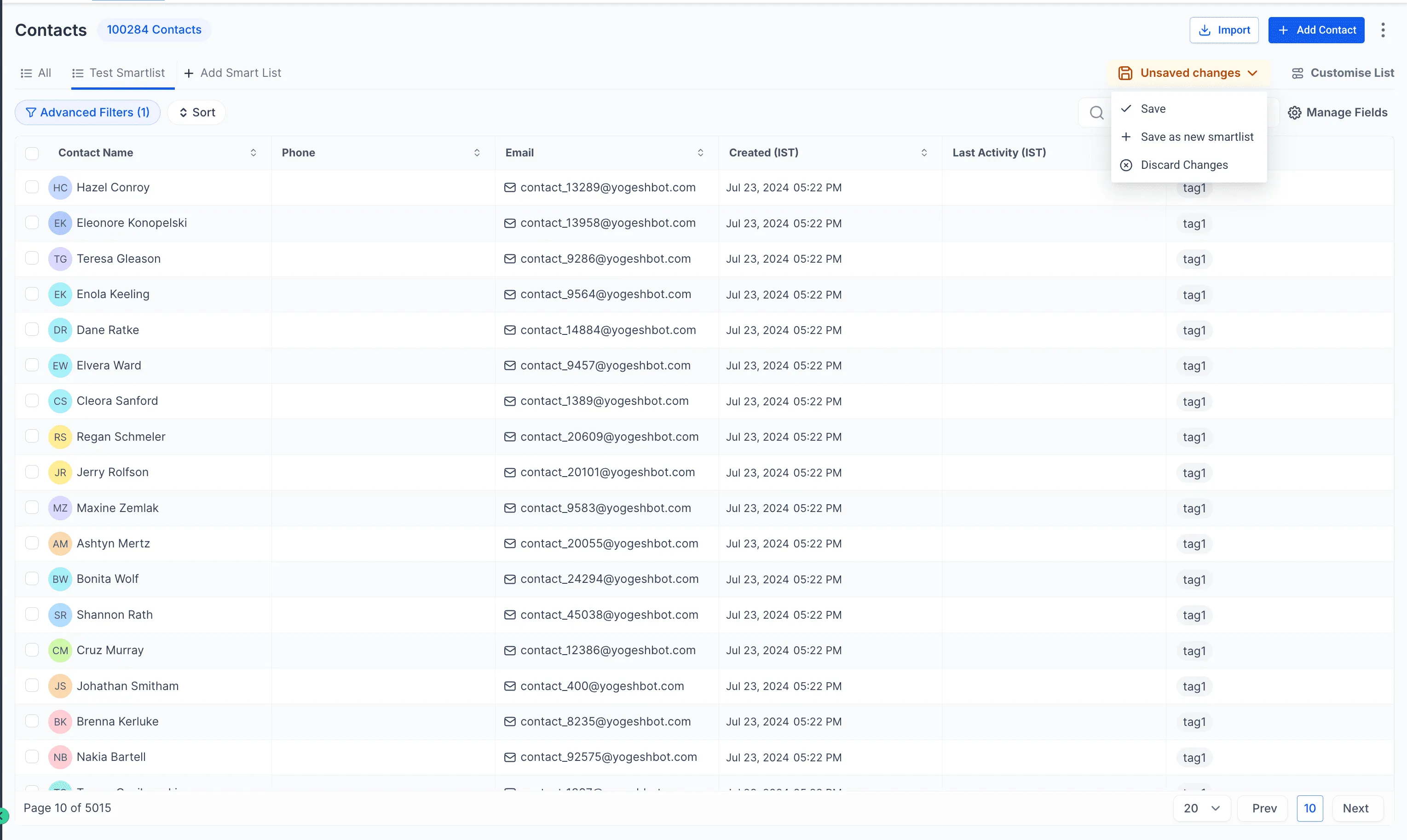Image resolution: width=1407 pixels, height=840 pixels.
Task: Check the row for Bonita Wolf
Action: (32, 579)
